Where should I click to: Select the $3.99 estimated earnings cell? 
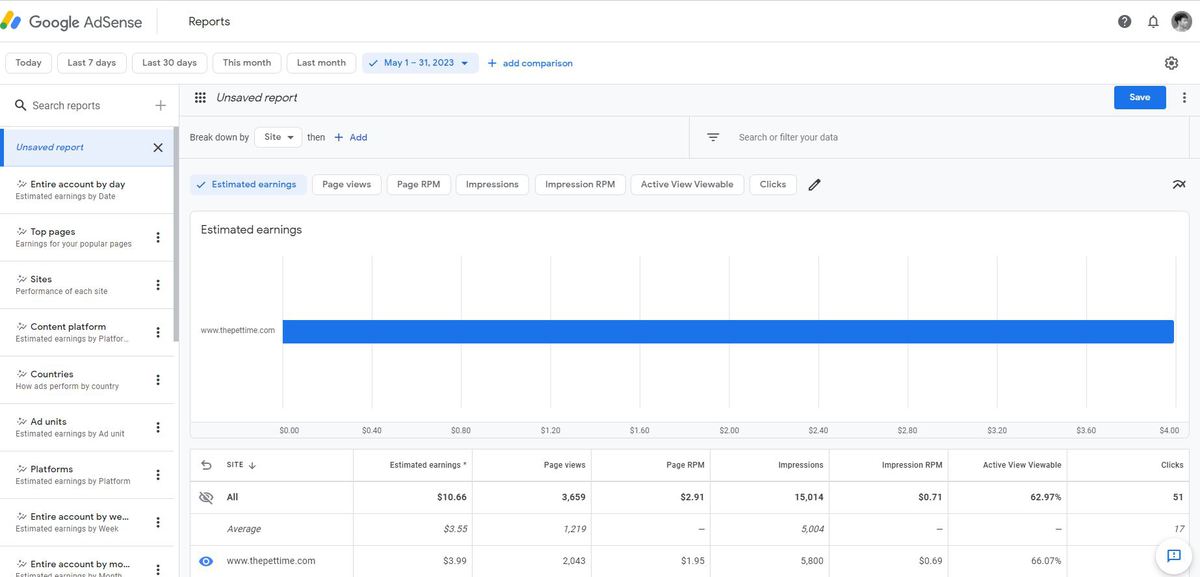pos(455,561)
